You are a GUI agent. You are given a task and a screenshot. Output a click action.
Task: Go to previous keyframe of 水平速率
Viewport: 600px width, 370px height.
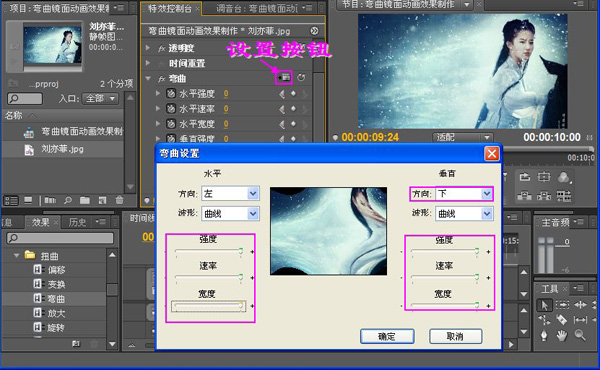click(282, 109)
